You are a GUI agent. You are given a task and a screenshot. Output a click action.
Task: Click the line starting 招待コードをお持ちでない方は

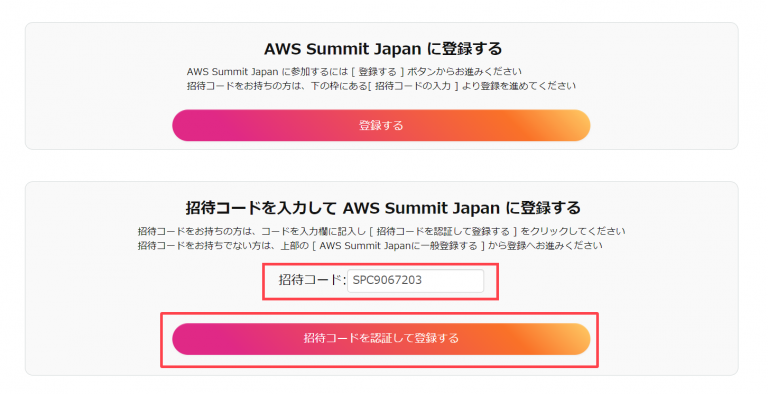tap(370, 246)
